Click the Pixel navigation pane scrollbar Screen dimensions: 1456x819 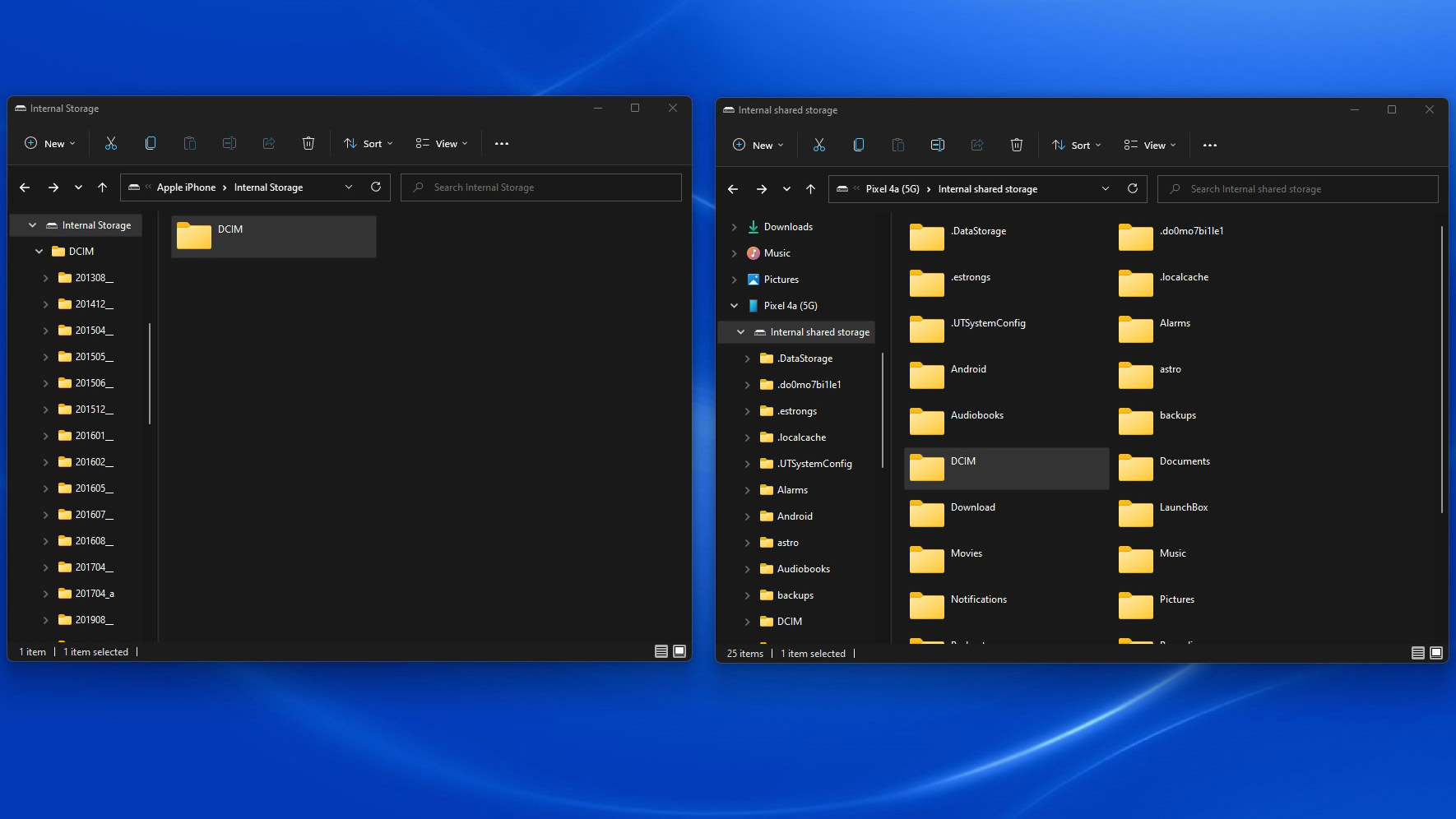pos(883,411)
